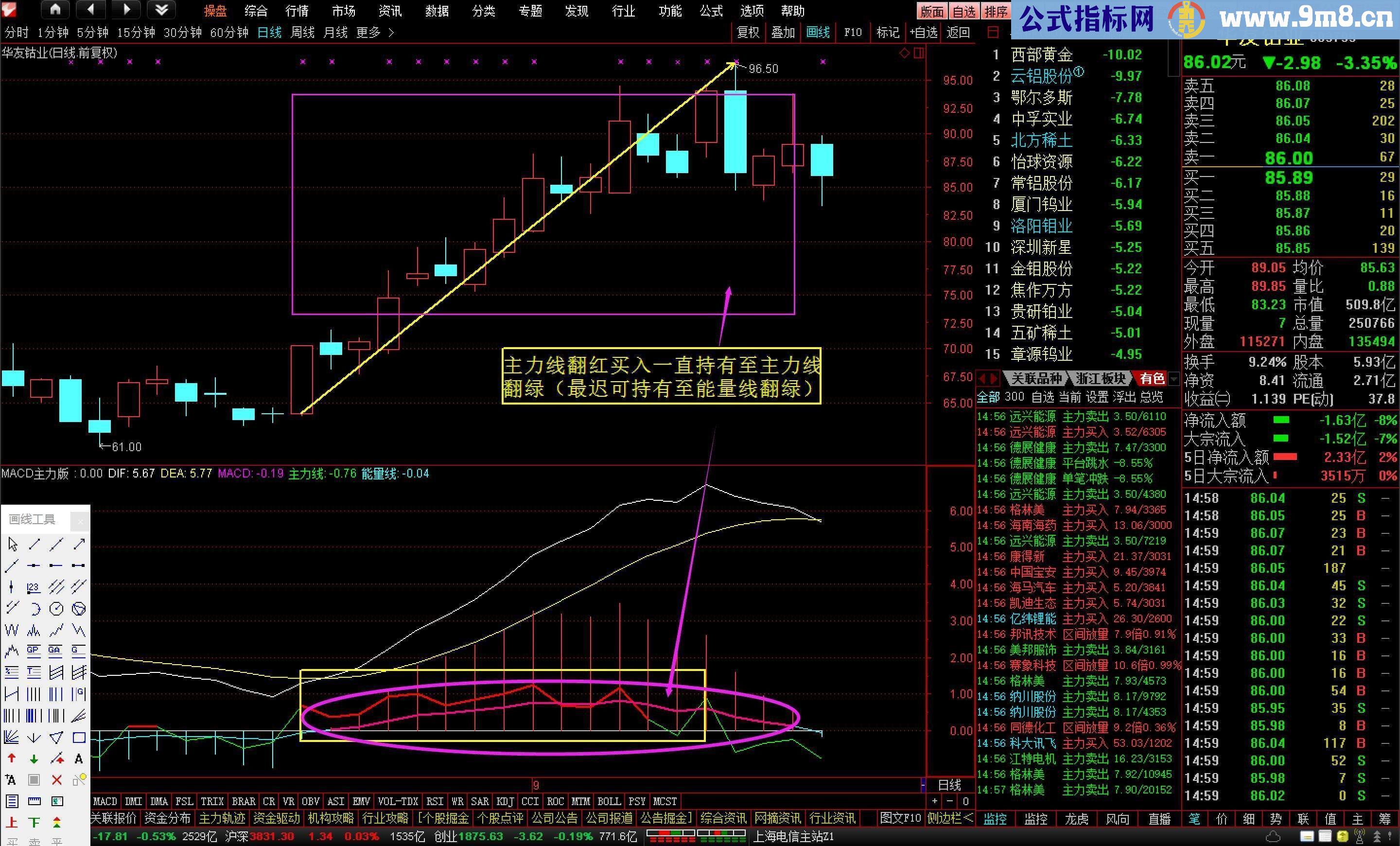Viewport: 1400px width, 846px height.
Task: Select the red X delete drawing tool
Action: click(56, 779)
